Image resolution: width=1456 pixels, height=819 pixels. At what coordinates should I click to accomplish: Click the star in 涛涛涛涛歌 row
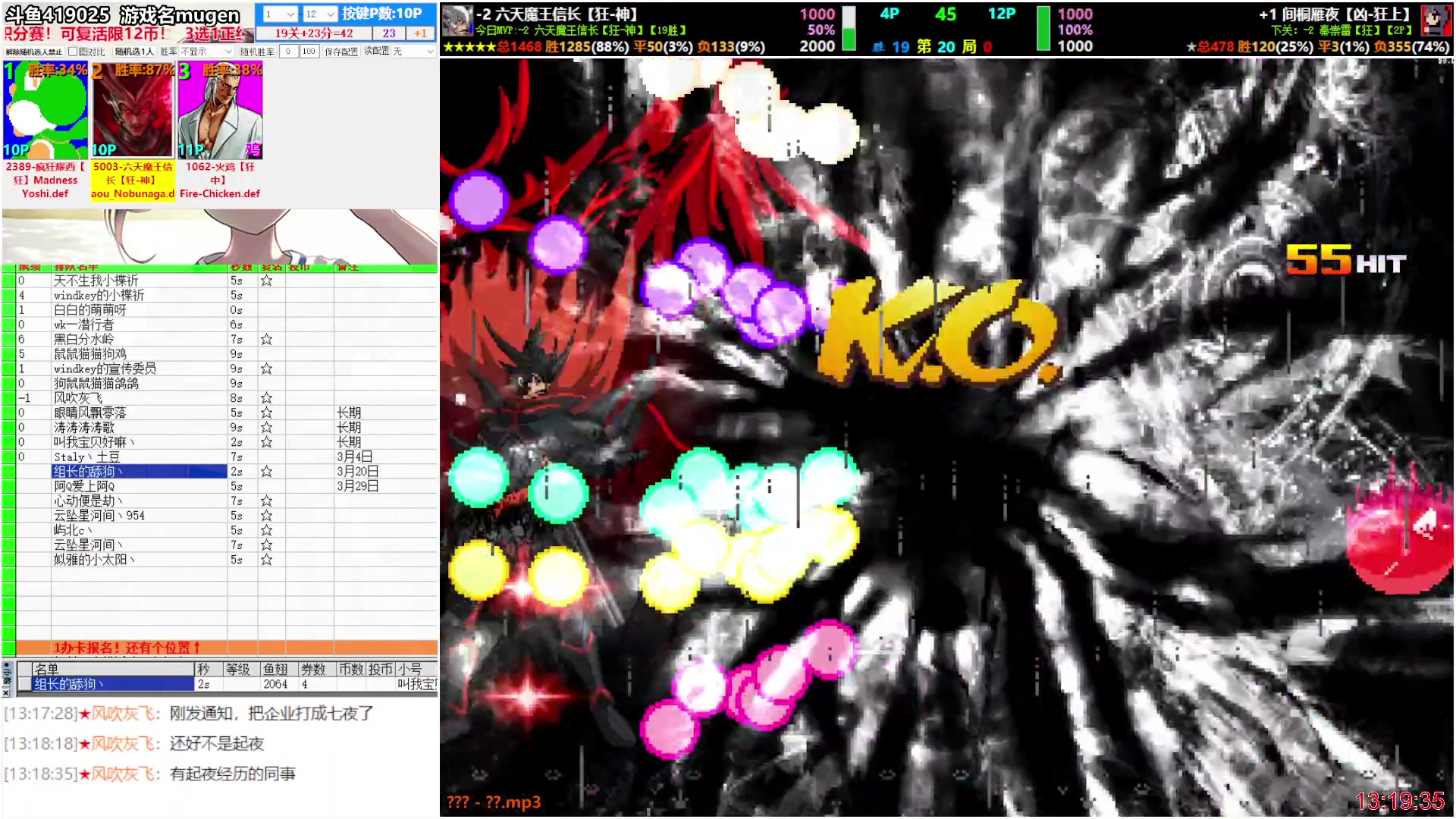pyautogui.click(x=266, y=428)
